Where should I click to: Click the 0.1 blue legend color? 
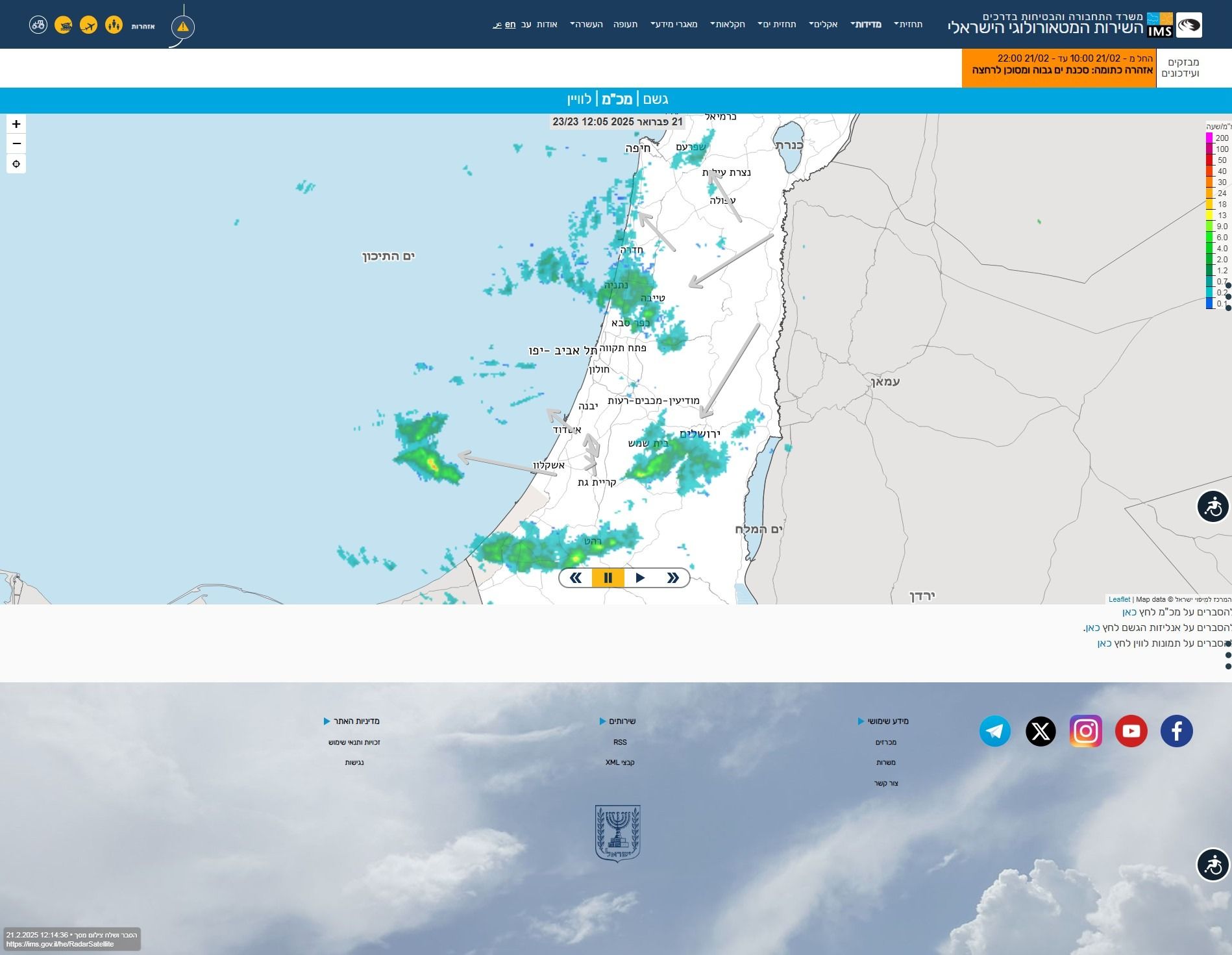click(1209, 303)
